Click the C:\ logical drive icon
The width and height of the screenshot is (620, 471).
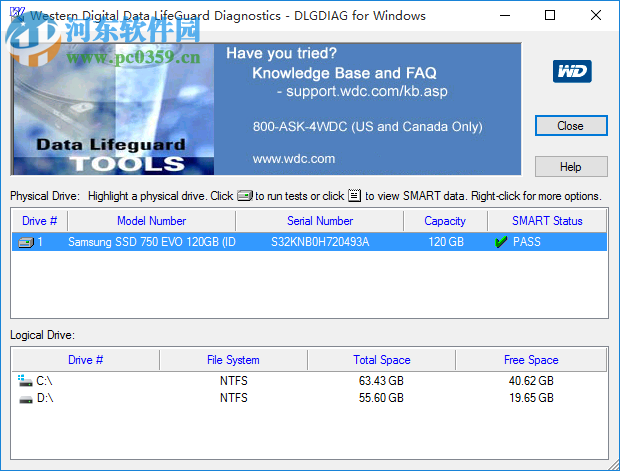pos(25,381)
